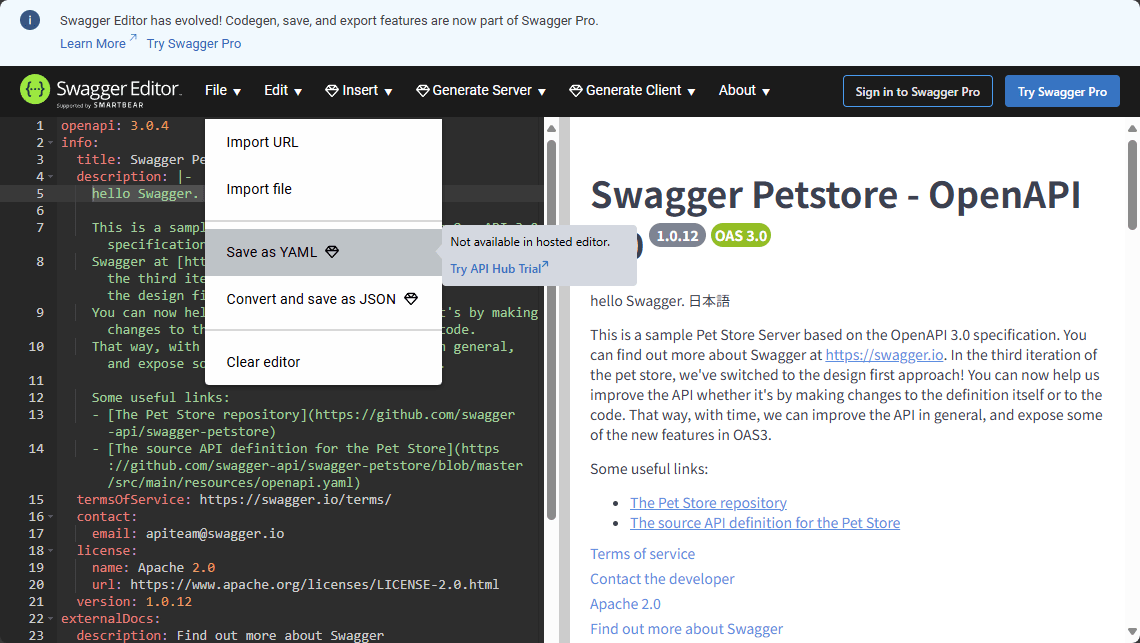Click the Try Swagger Pro button

pyautogui.click(x=1062, y=91)
